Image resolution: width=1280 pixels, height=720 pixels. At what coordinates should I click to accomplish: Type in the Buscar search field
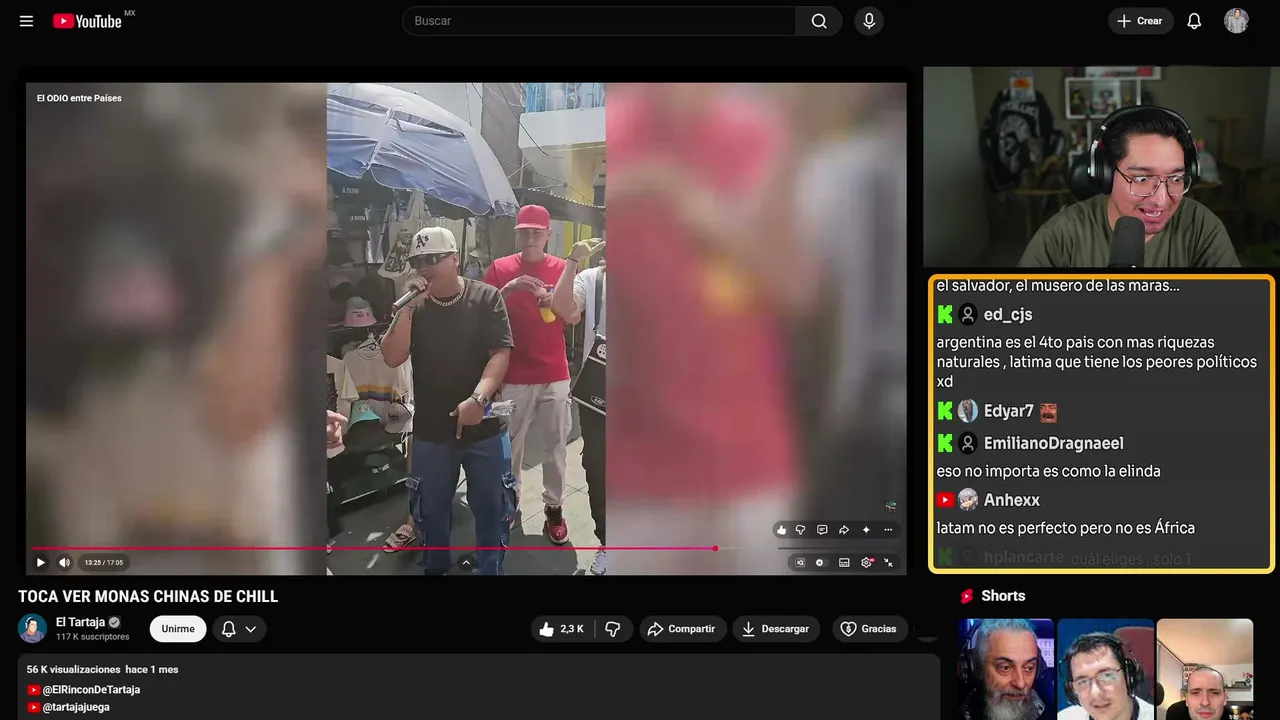(599, 21)
